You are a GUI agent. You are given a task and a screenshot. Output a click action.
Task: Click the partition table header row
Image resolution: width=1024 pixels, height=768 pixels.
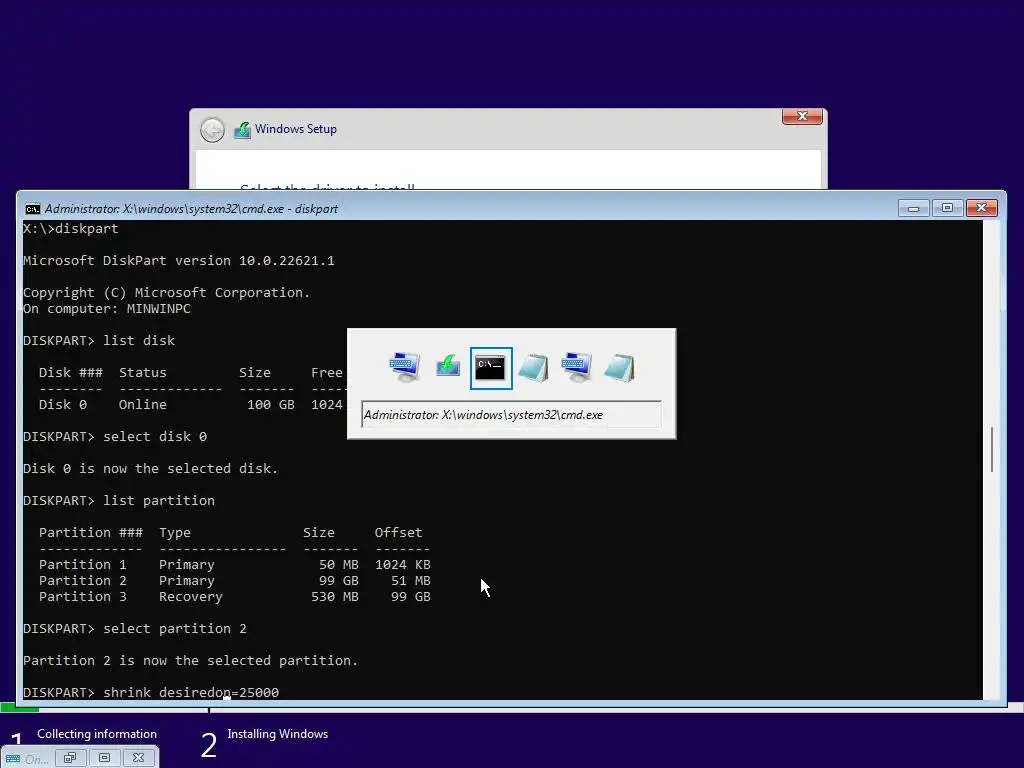click(231, 532)
